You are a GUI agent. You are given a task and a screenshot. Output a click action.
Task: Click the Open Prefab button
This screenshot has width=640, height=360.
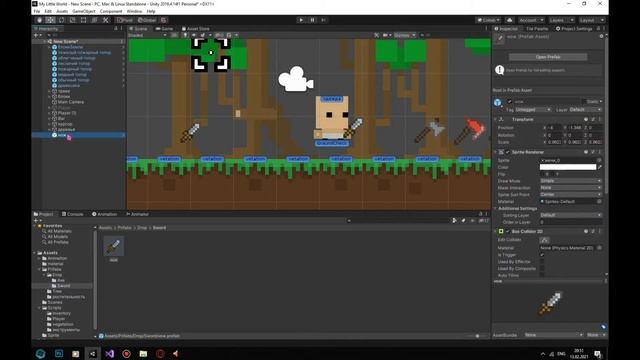click(x=548, y=57)
